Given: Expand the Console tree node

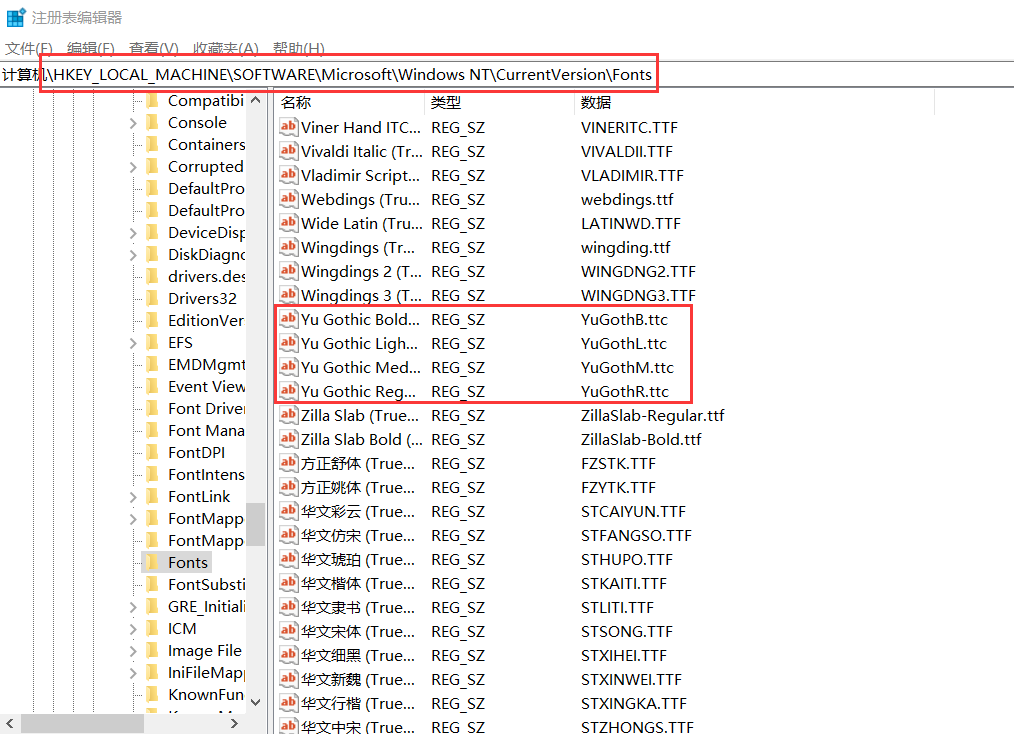Looking at the screenshot, I should click(x=133, y=123).
